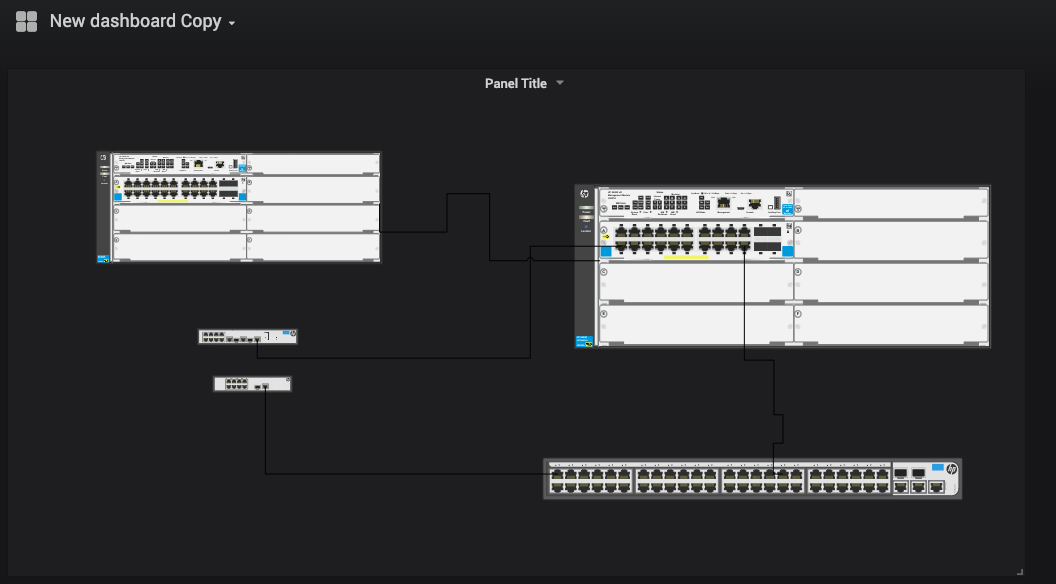
Task: Select the console port on the management module
Action: 755,203
